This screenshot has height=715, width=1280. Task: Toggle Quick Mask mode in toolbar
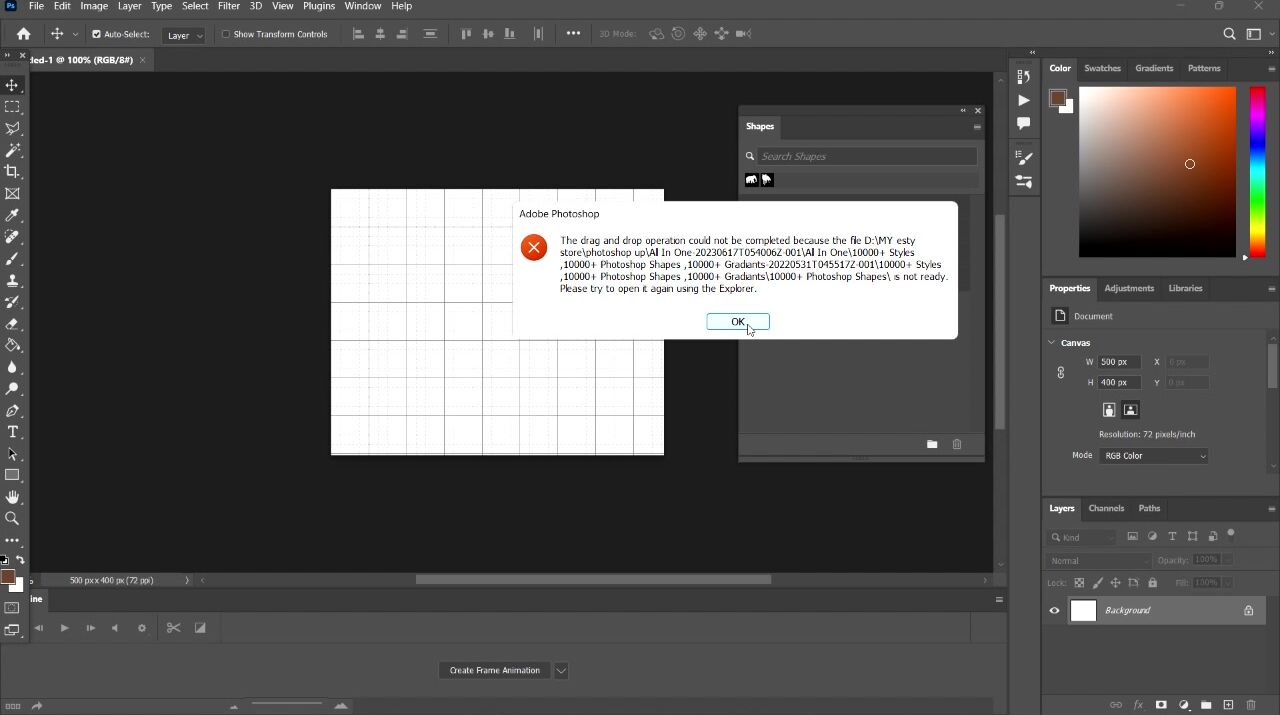click(x=12, y=608)
